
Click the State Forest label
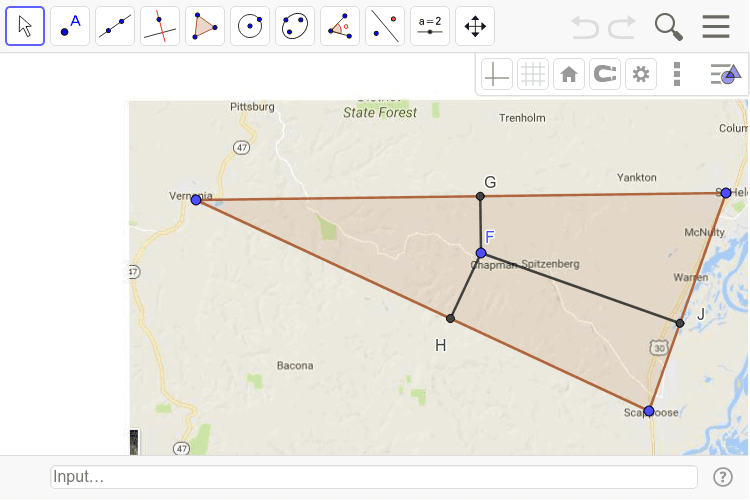[x=380, y=112]
